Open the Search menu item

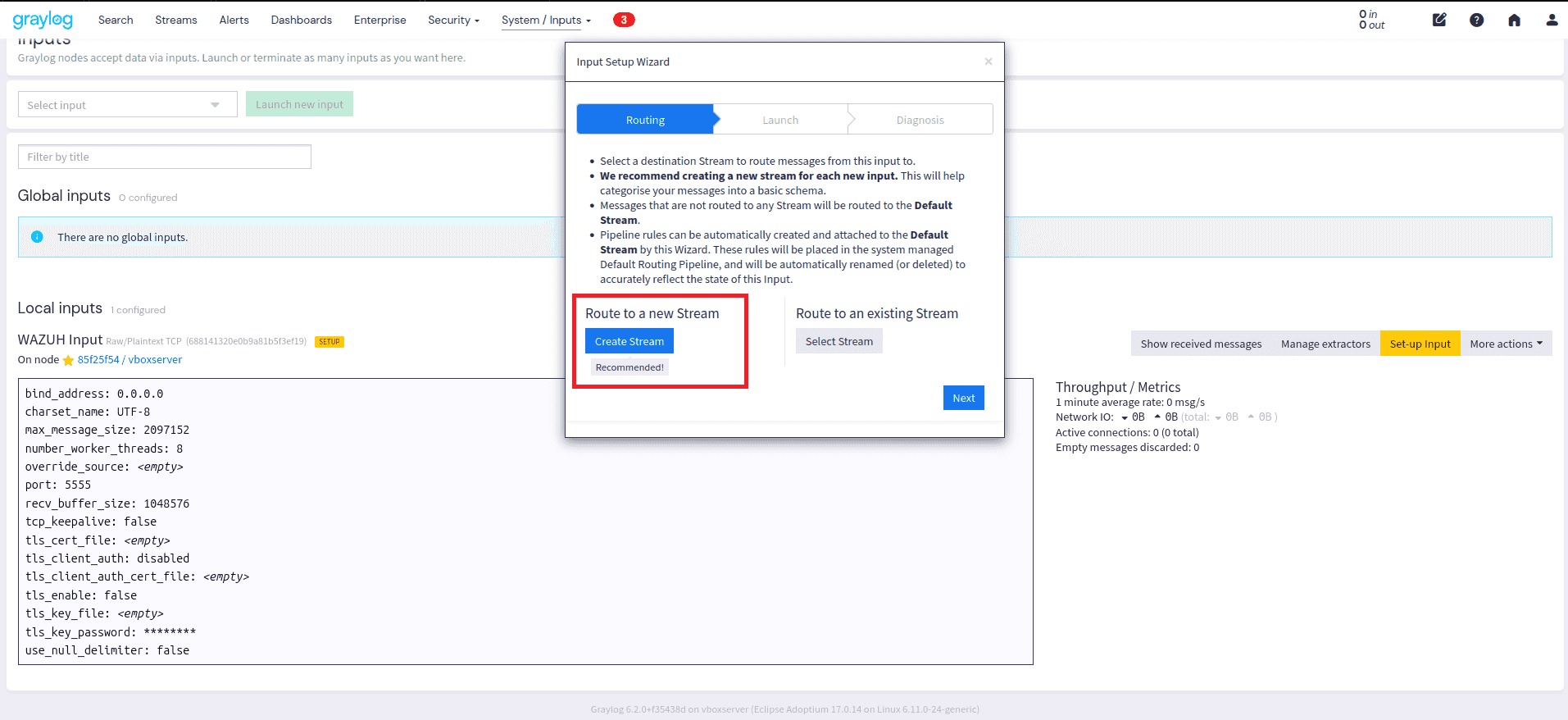(116, 20)
